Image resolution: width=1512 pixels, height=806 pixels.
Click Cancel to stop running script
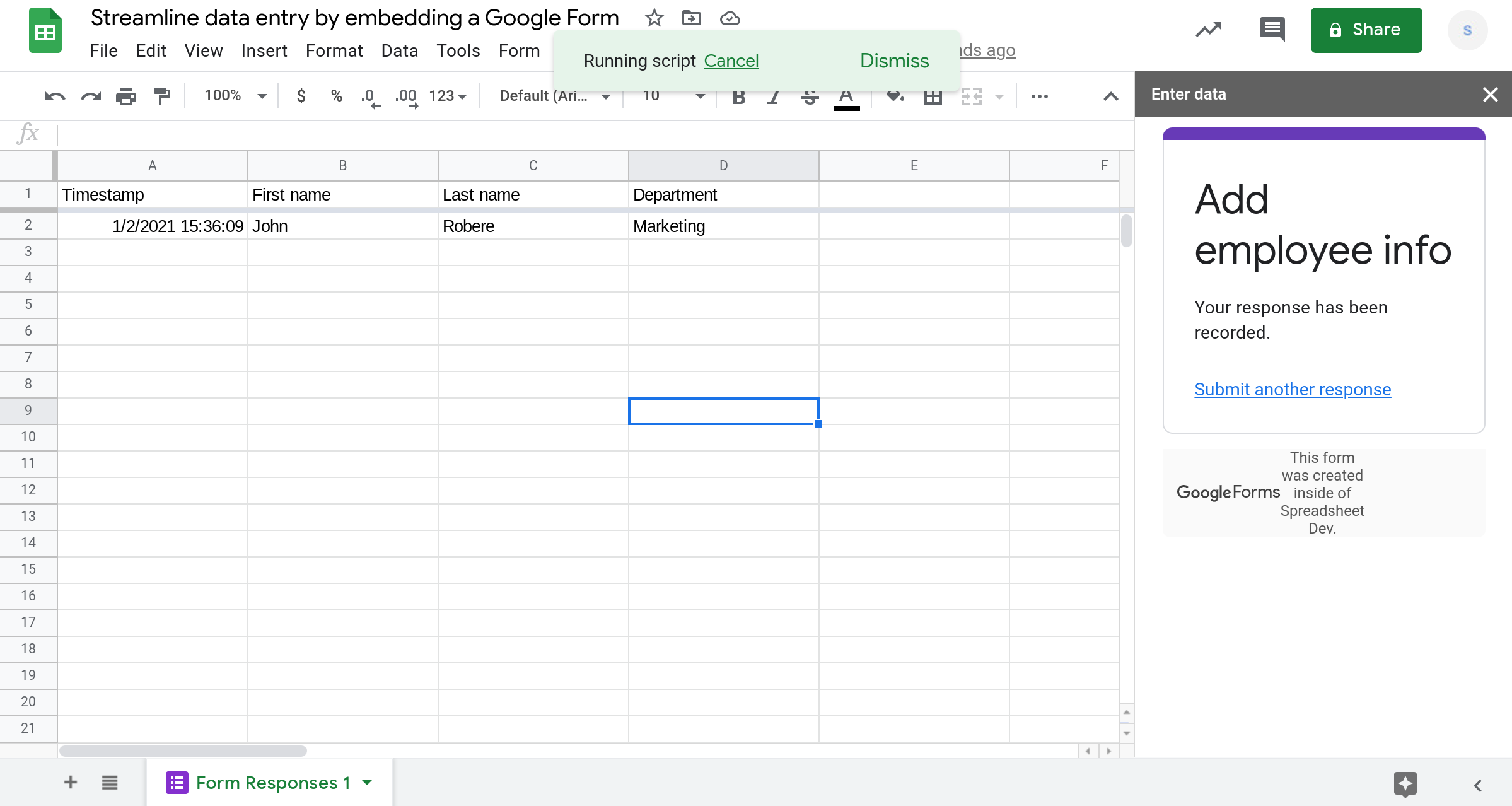coord(731,60)
